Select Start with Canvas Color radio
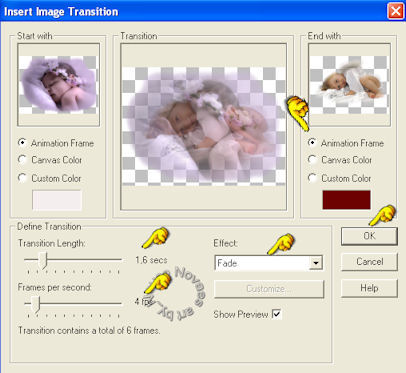Image resolution: width=406 pixels, height=373 pixels. tap(22, 160)
